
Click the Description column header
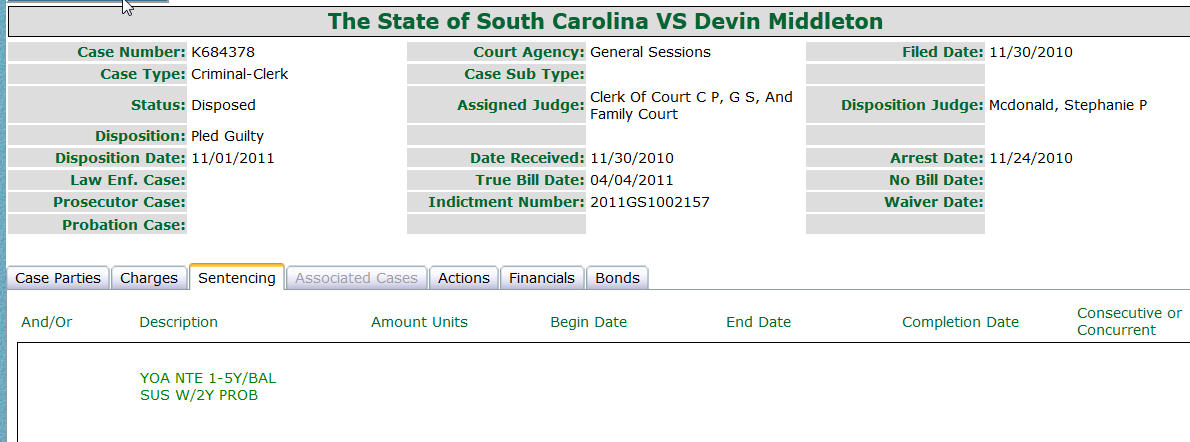point(178,322)
